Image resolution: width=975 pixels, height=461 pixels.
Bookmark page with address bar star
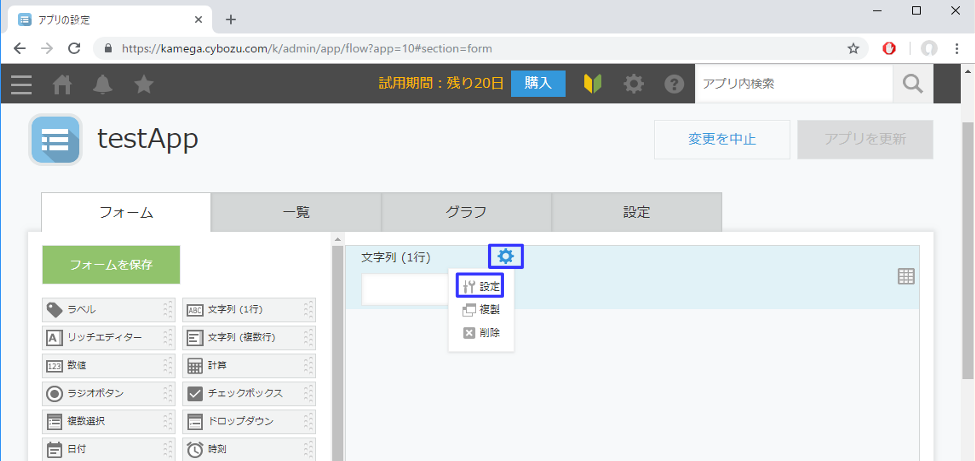click(853, 49)
